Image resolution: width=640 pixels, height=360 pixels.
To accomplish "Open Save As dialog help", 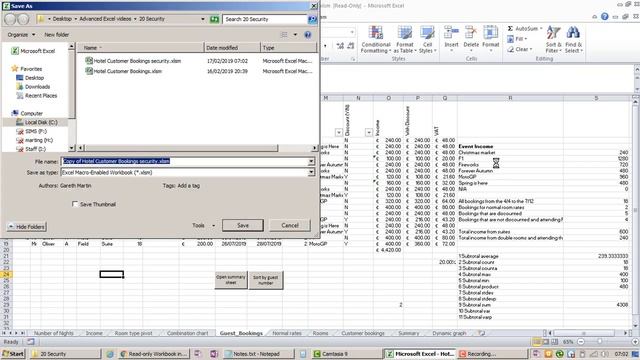I will click(x=308, y=35).
